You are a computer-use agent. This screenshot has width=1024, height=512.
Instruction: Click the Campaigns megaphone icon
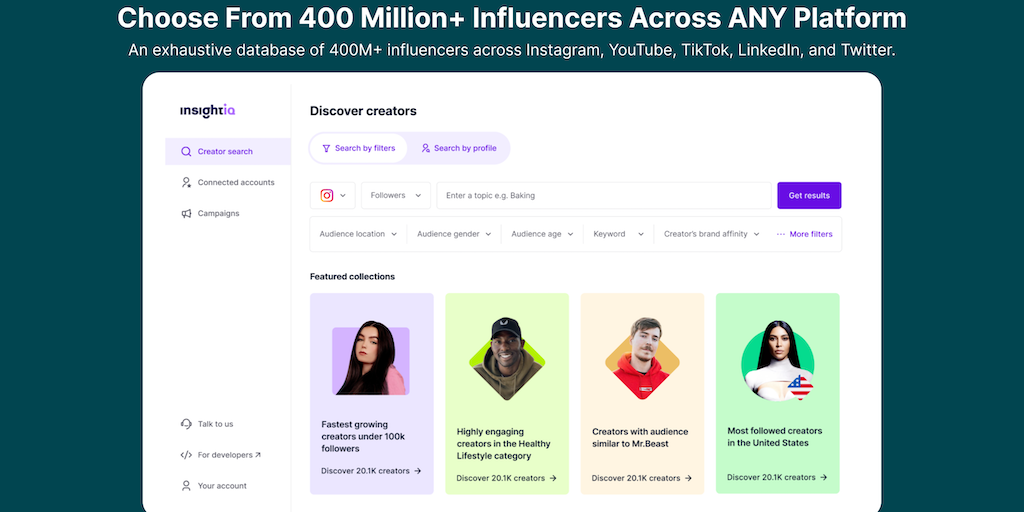[x=186, y=214]
